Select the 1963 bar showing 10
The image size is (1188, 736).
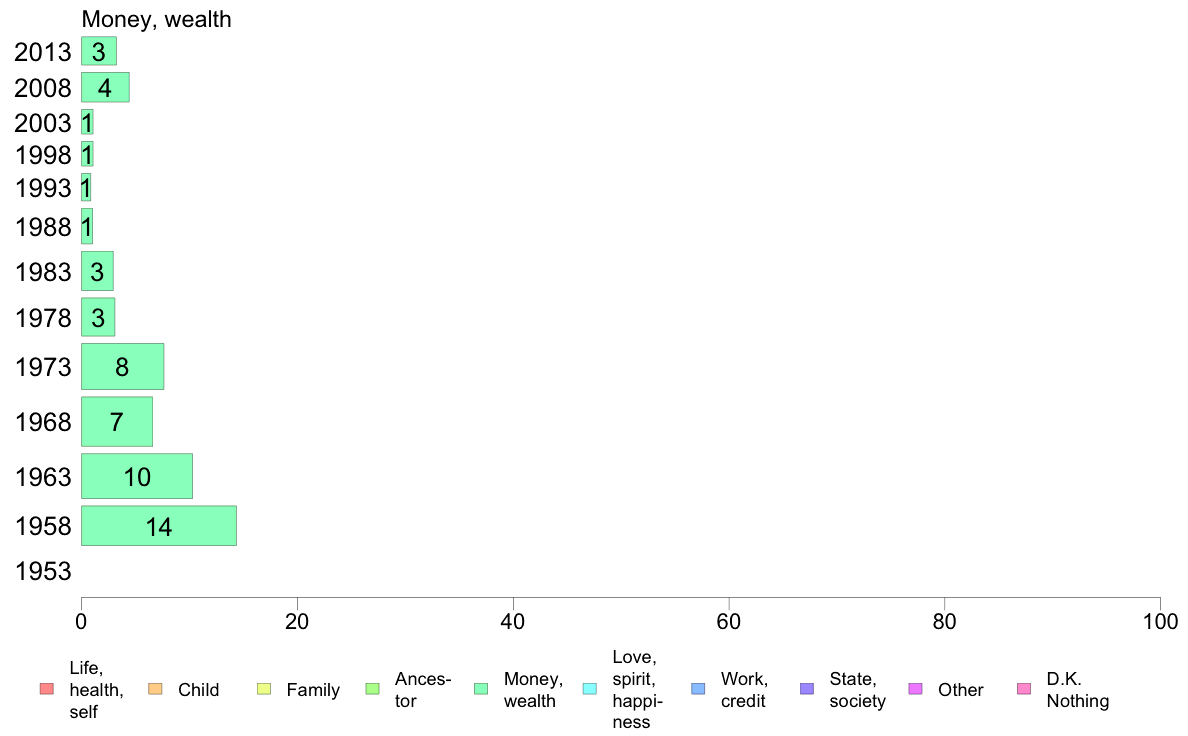pyautogui.click(x=136, y=476)
